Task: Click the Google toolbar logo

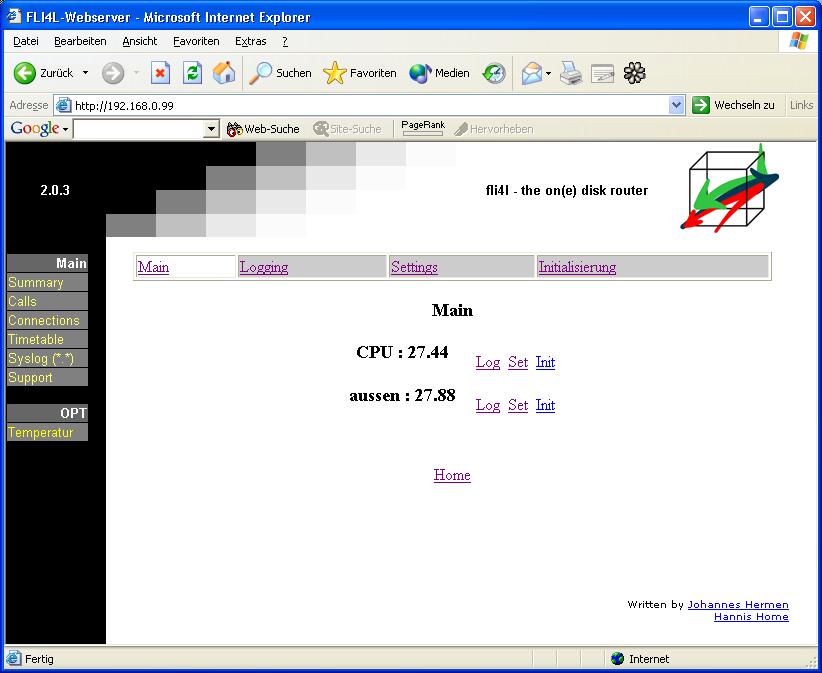Action: (x=35, y=128)
